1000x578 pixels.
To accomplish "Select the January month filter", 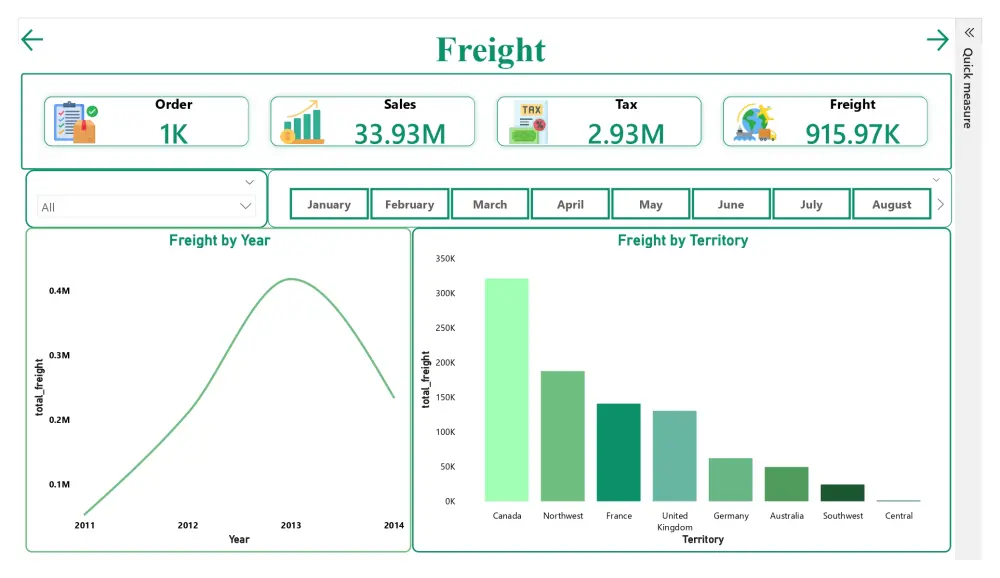I will [x=329, y=203].
